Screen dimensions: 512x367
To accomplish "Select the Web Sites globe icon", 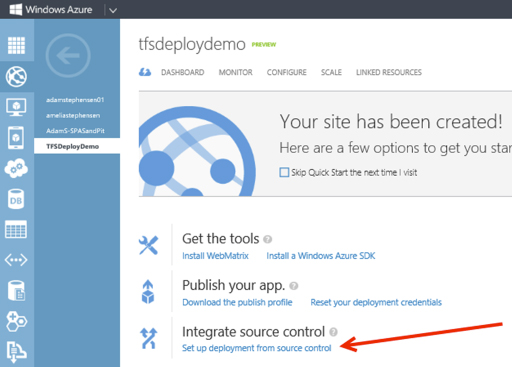I will [x=16, y=76].
